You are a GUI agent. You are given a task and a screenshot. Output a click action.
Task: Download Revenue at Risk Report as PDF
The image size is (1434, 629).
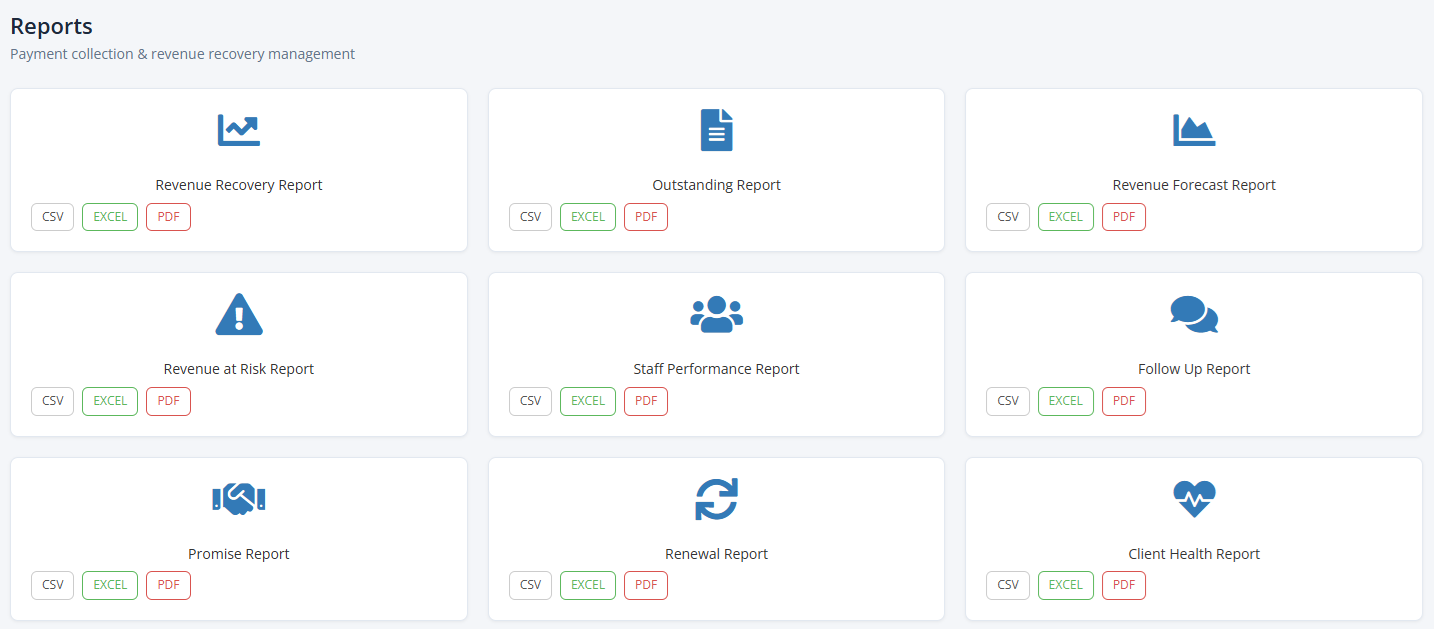(168, 401)
